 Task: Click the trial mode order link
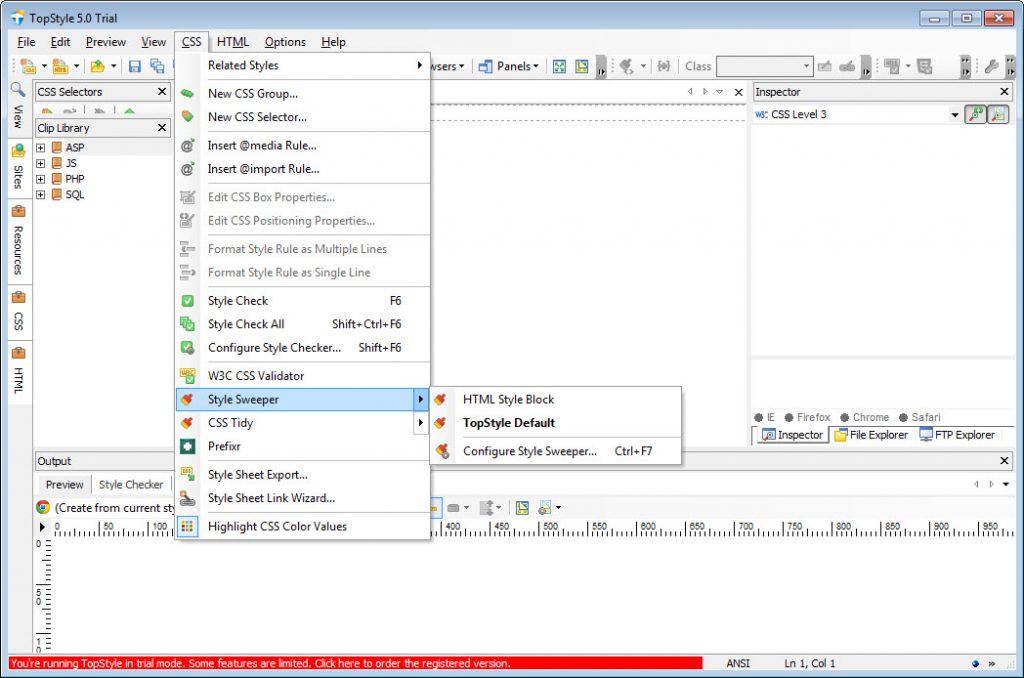(x=356, y=663)
